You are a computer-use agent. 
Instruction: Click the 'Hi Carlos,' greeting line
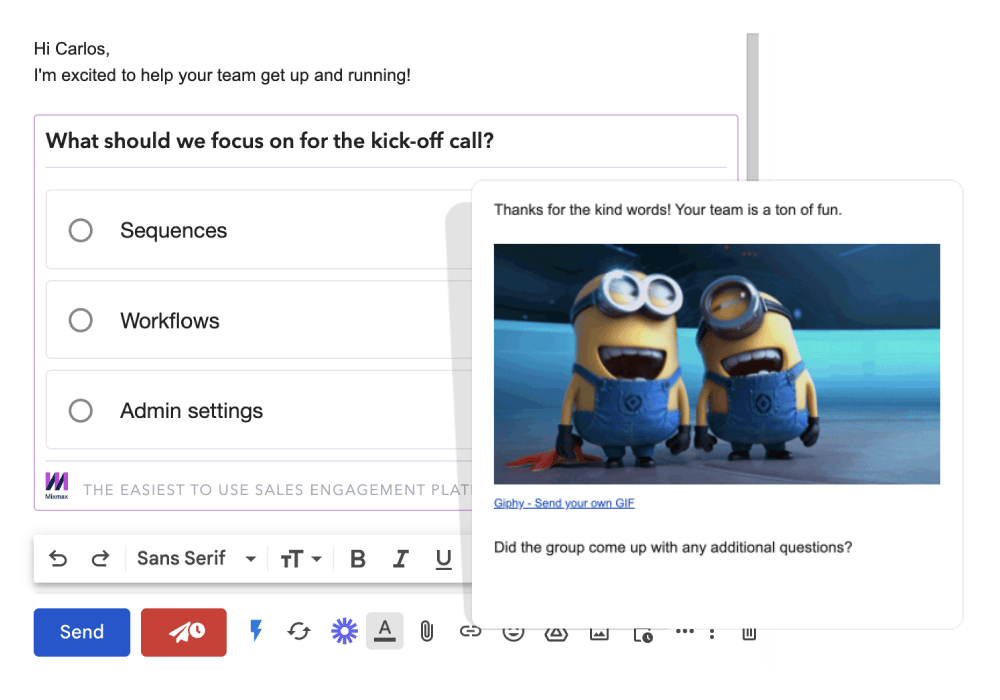pos(71,49)
